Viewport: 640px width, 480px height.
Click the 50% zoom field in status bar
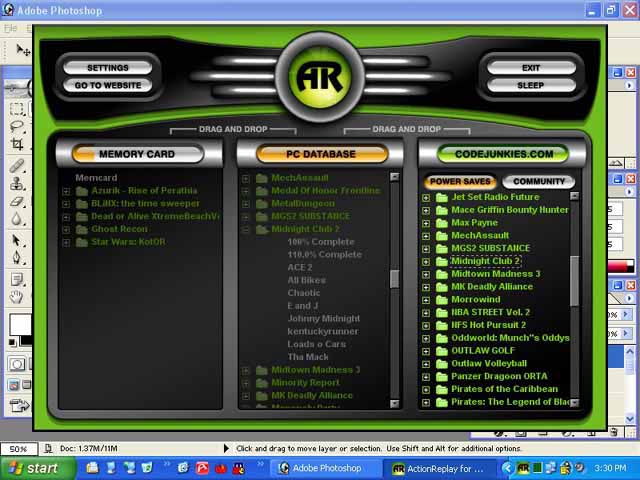[x=19, y=449]
